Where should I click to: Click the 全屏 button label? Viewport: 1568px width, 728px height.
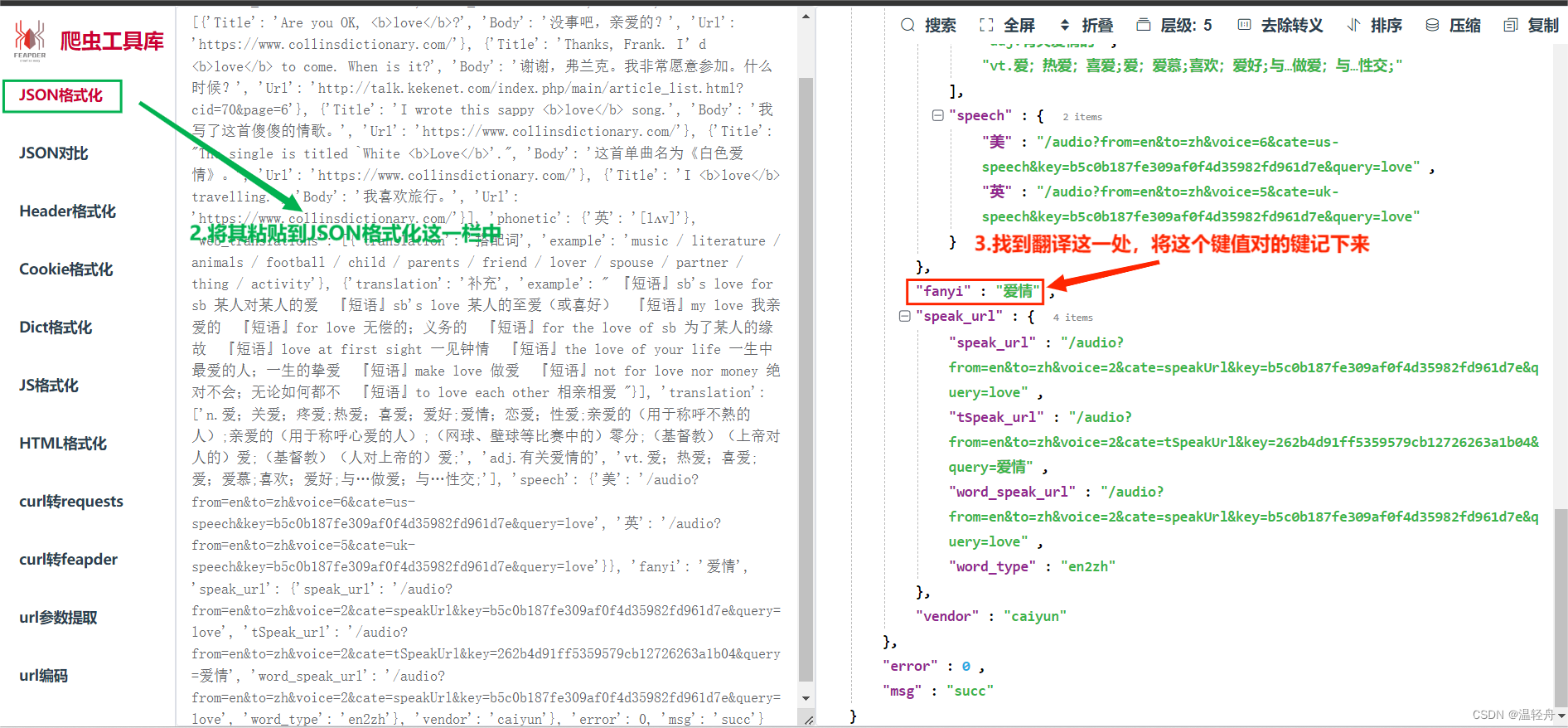1019,25
